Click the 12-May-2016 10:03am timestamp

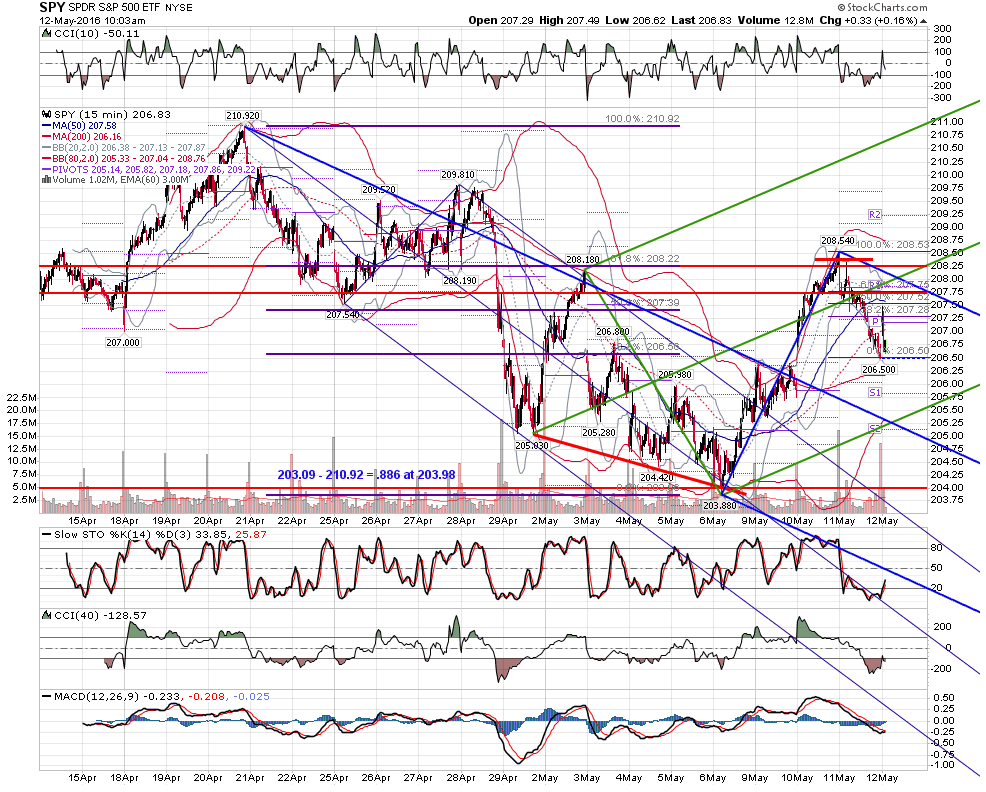(92, 20)
